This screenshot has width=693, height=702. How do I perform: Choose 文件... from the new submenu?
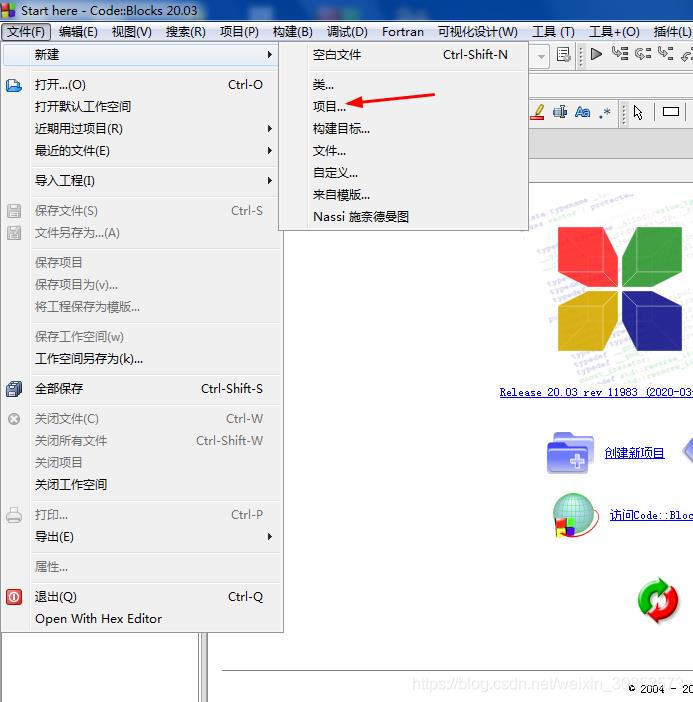tap(403, 150)
